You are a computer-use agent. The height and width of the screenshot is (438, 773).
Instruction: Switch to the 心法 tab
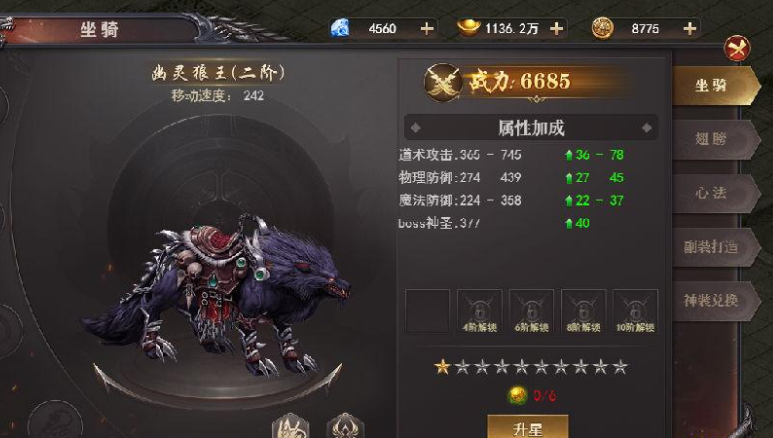click(711, 193)
